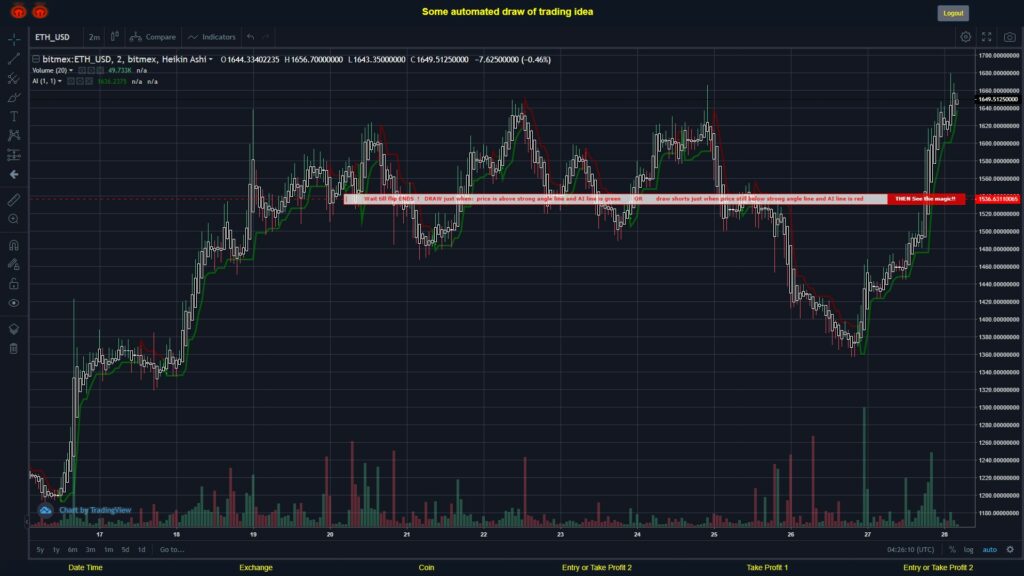Select the left arrow marker tool
1024x576 pixels.
tap(14, 174)
